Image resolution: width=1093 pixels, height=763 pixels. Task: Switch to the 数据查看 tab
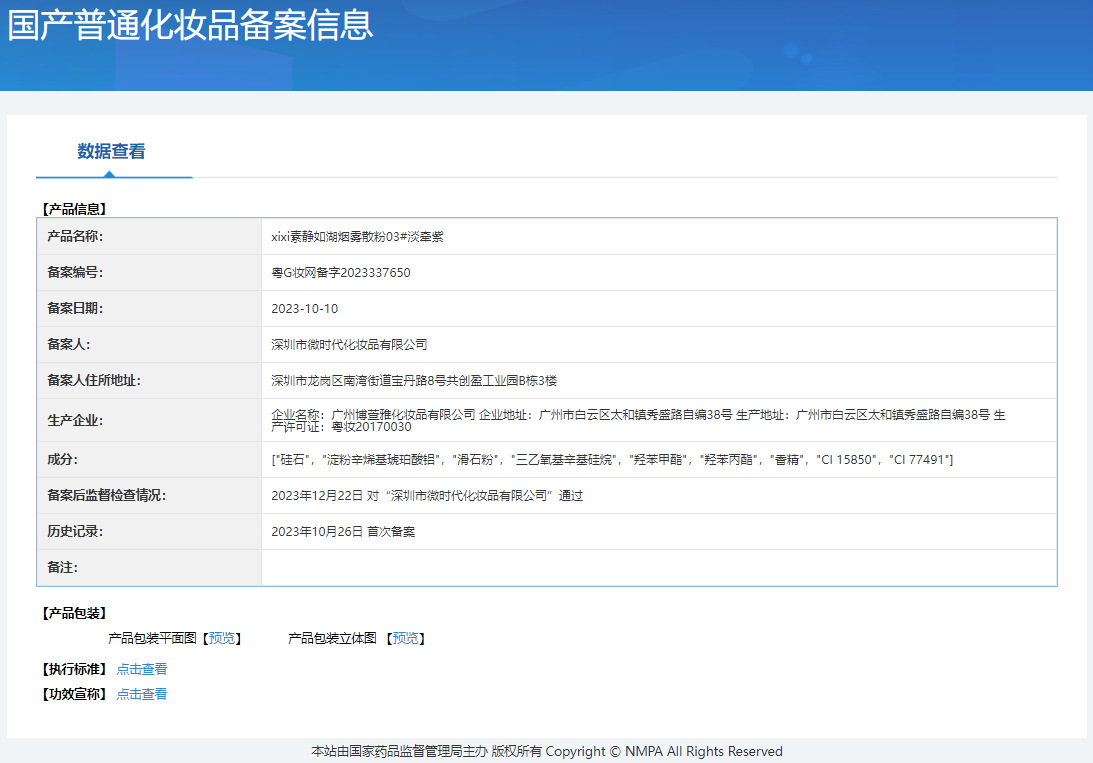(111, 152)
